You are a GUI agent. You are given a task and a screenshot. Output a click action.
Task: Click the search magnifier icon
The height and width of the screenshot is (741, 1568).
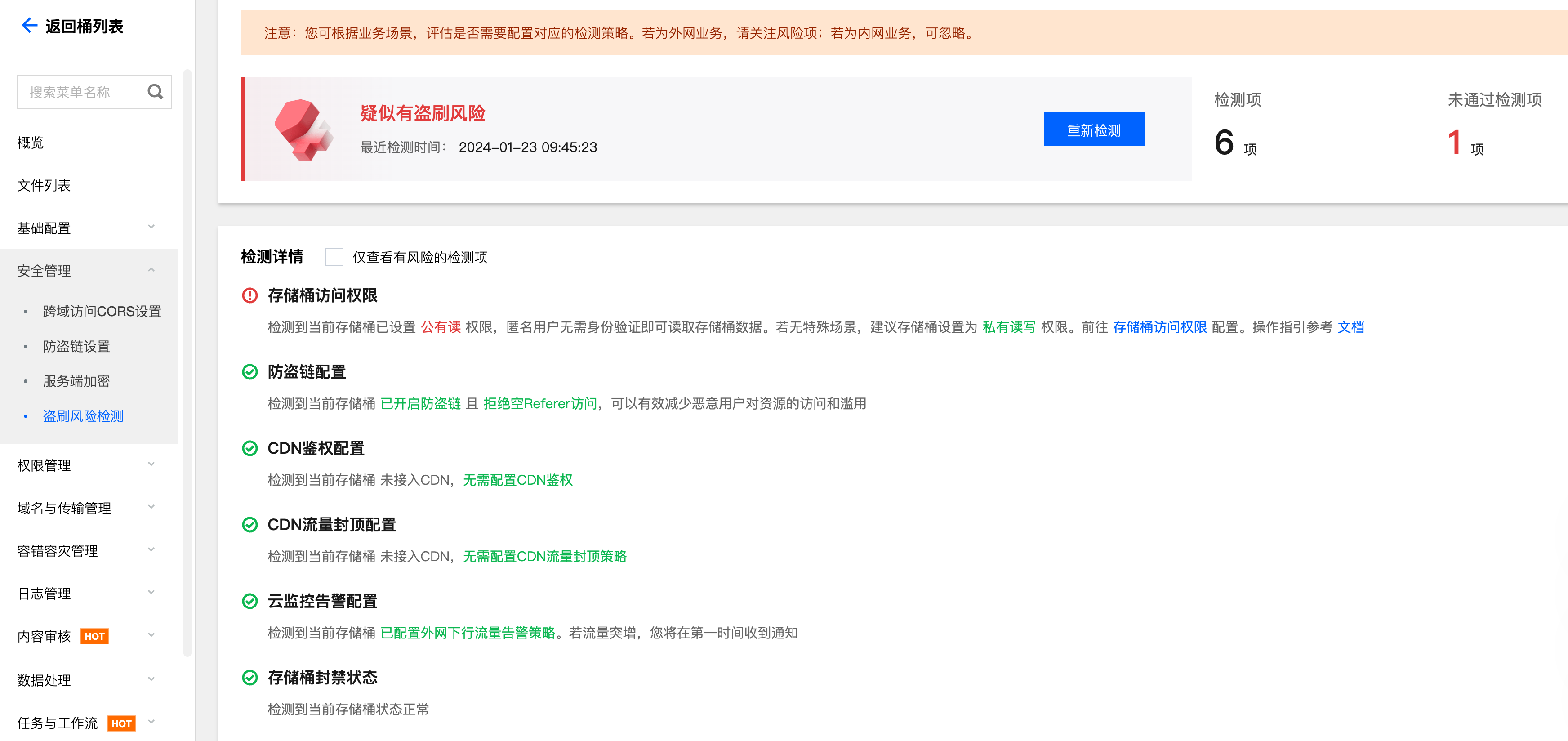(x=155, y=92)
